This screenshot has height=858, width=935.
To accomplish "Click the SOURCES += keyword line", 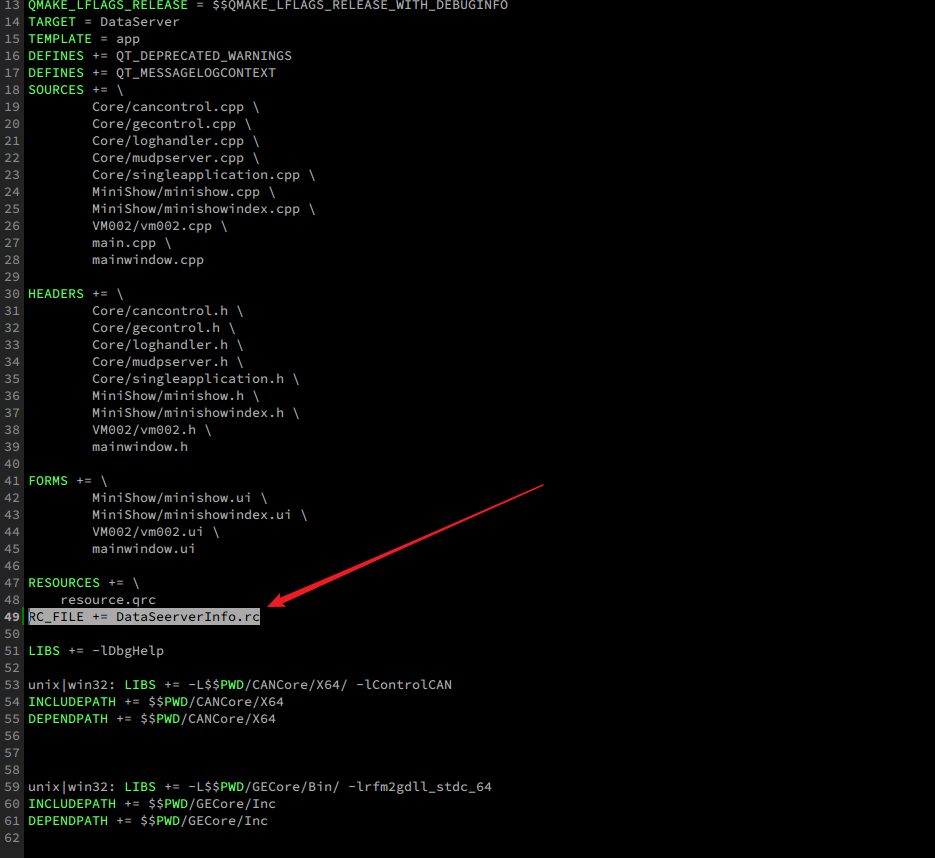I will pyautogui.click(x=76, y=90).
